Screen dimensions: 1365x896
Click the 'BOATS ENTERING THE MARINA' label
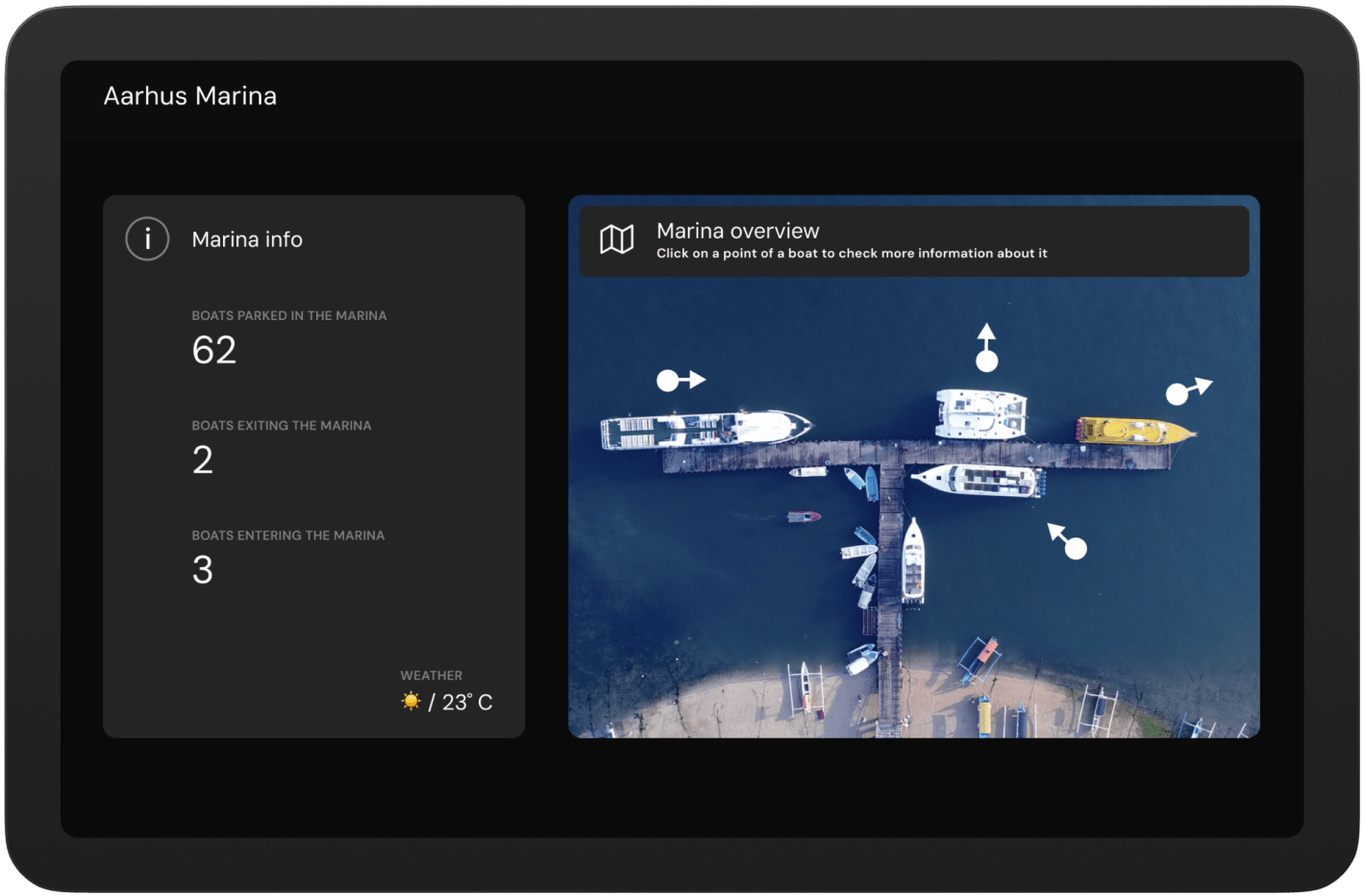coord(288,535)
